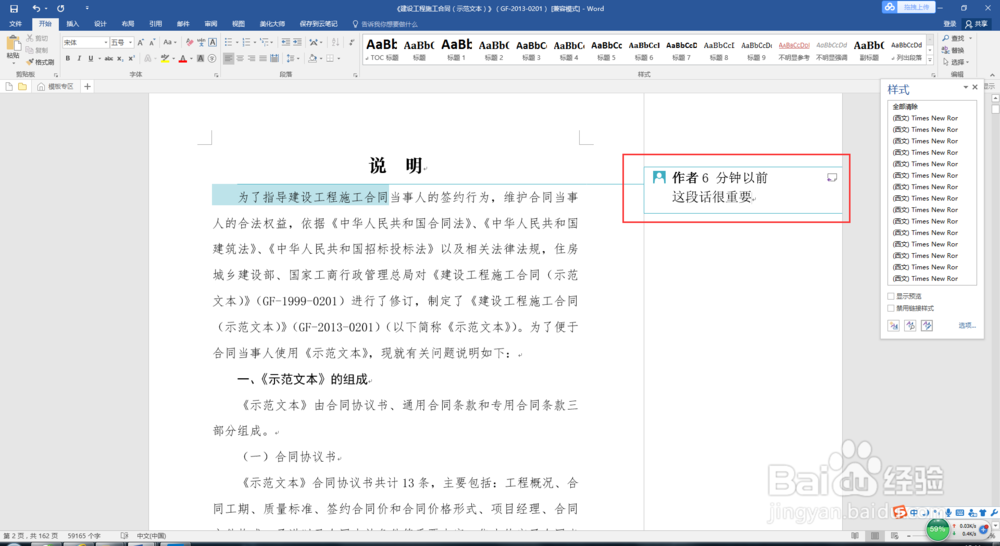Apply the 标题 1 heading style
This screenshot has width=1000, height=546.
point(457,49)
